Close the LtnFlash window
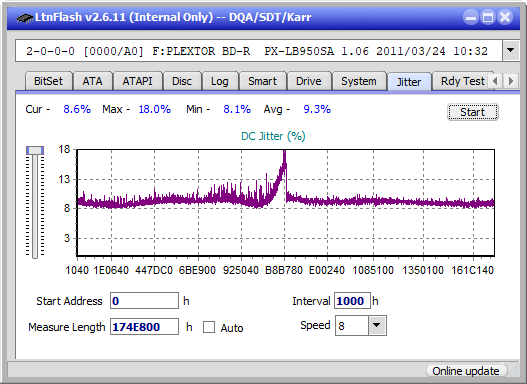Image resolution: width=527 pixels, height=384 pixels. tap(505, 17)
